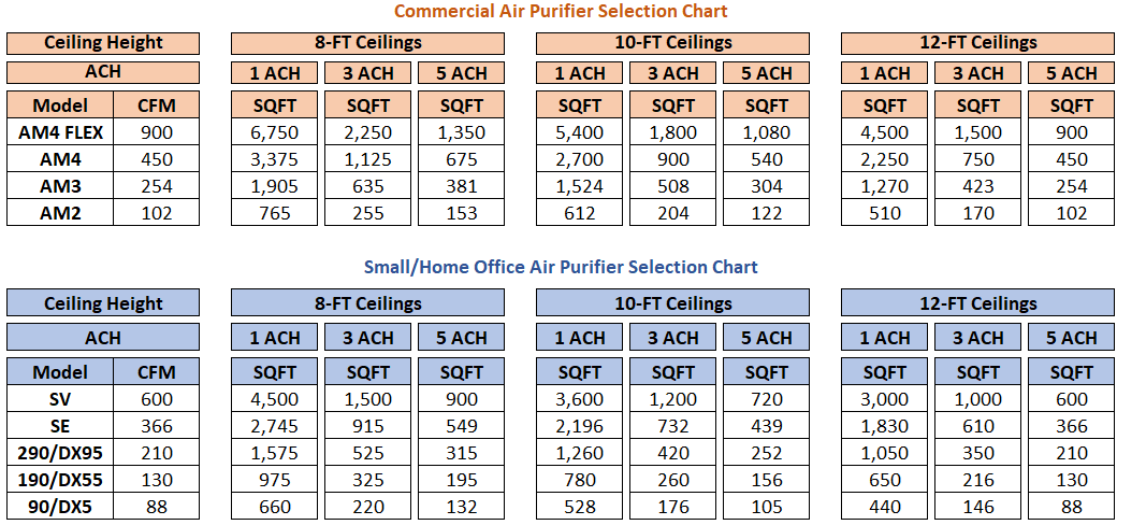Select the 290/DX95 model cell

pyautogui.click(x=60, y=453)
